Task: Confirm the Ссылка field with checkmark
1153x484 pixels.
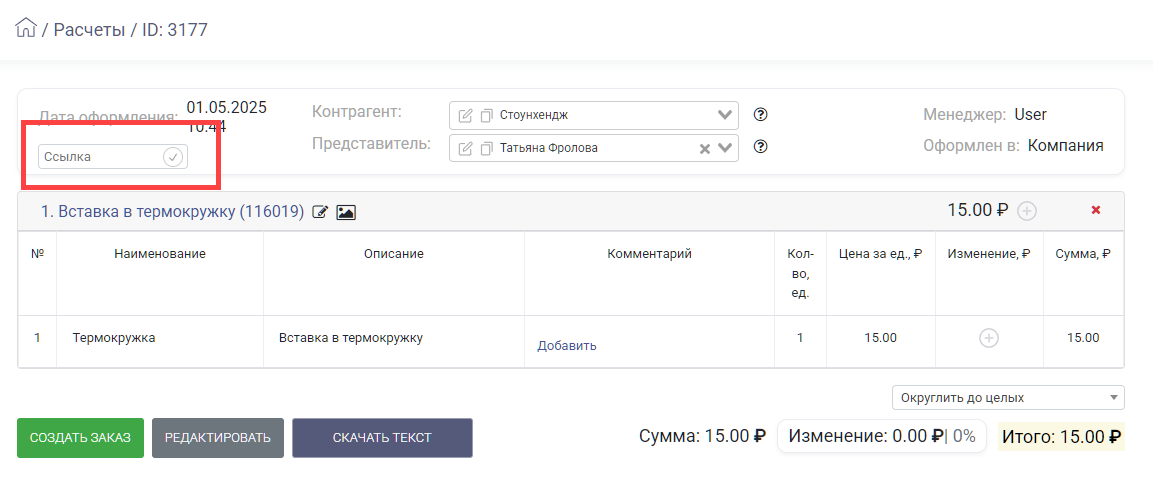Action: (173, 157)
